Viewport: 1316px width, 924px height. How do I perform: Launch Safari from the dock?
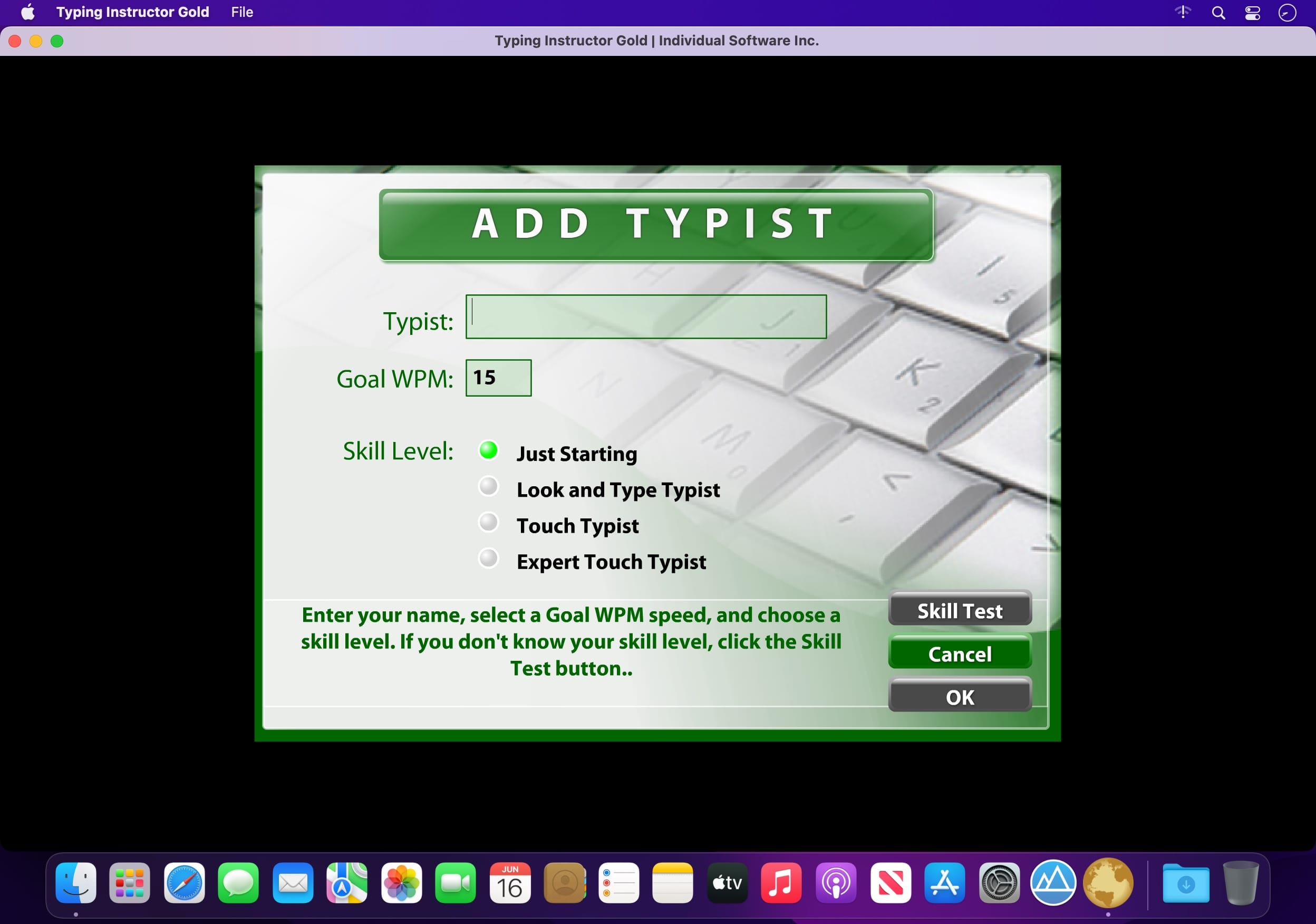click(x=184, y=883)
